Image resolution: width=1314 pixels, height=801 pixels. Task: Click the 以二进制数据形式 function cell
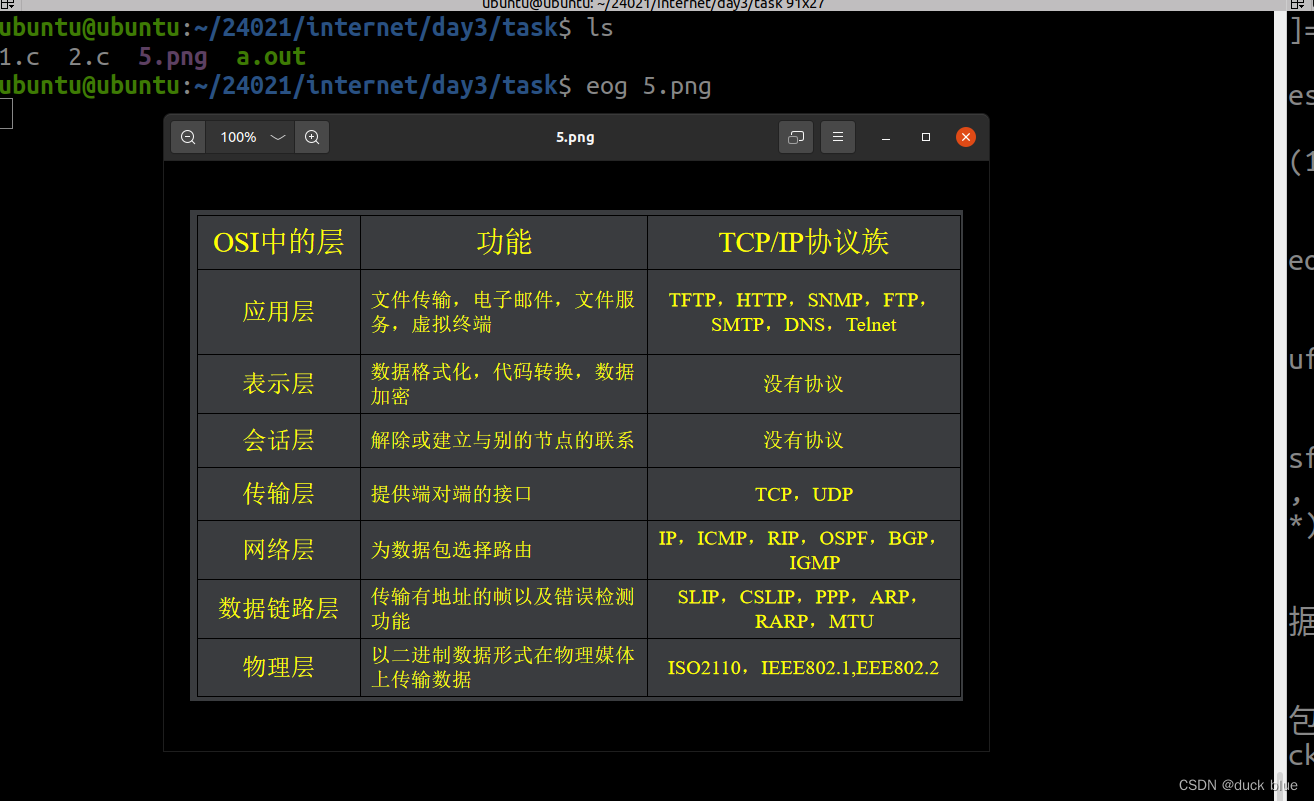coord(504,667)
